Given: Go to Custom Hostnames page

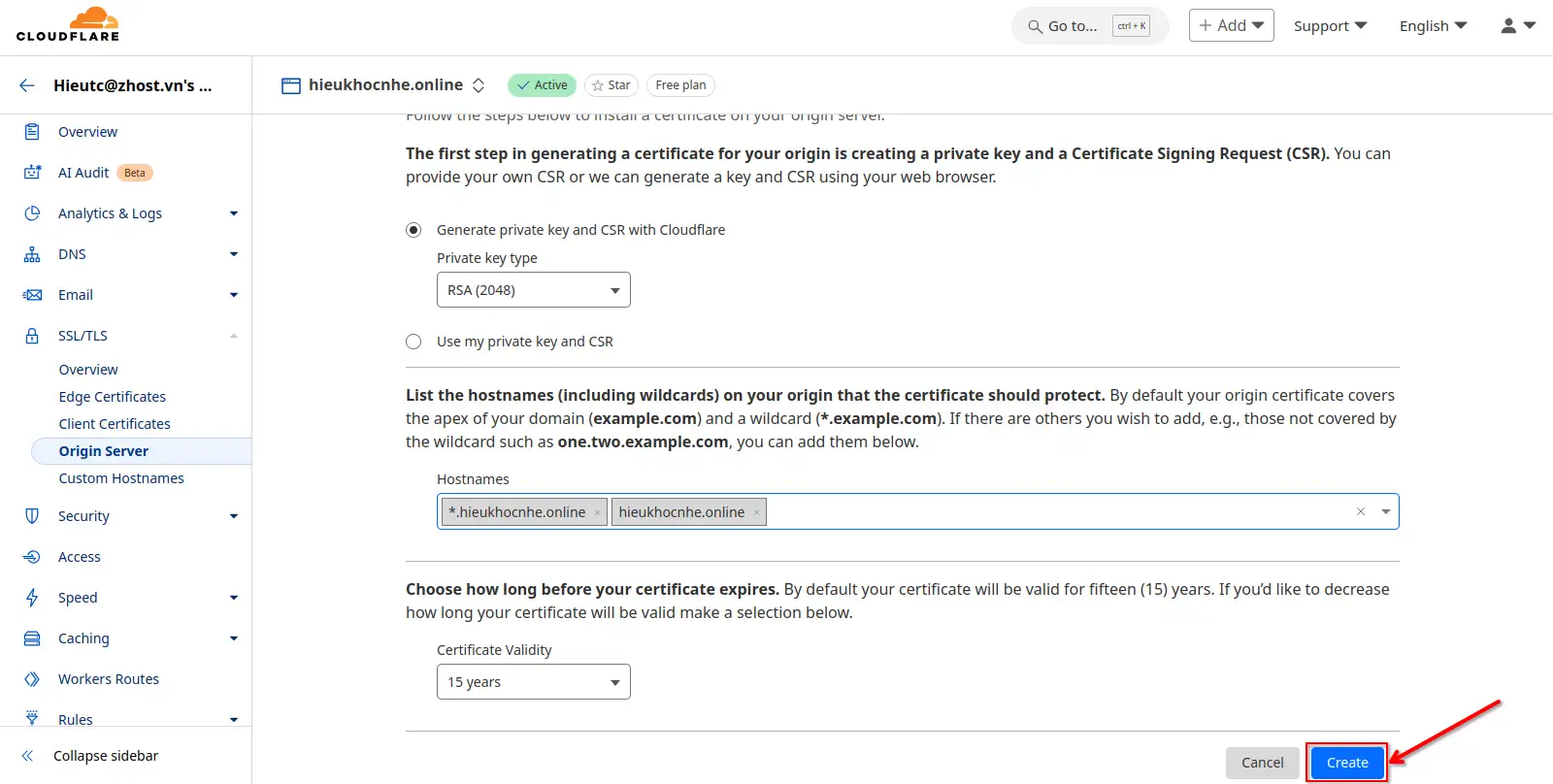Looking at the screenshot, I should click(x=121, y=478).
